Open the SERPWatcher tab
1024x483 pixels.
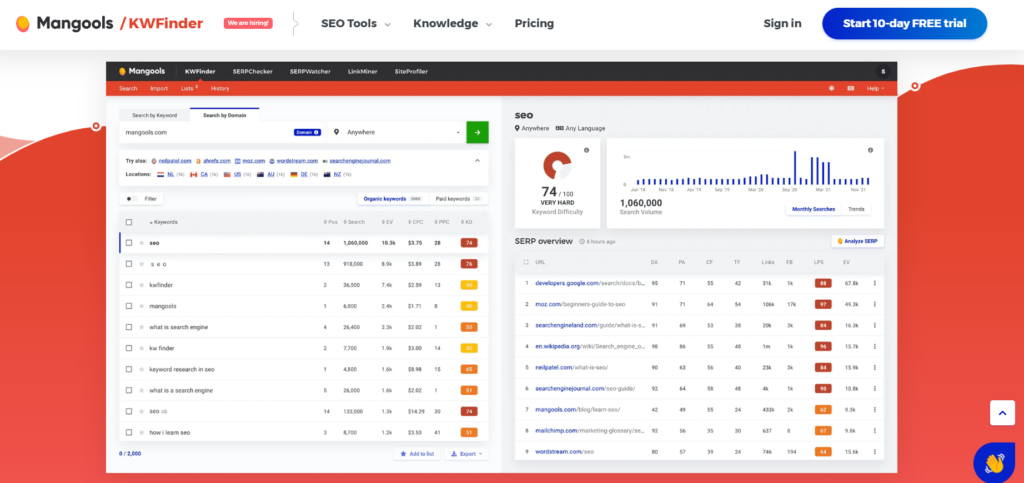[x=310, y=71]
